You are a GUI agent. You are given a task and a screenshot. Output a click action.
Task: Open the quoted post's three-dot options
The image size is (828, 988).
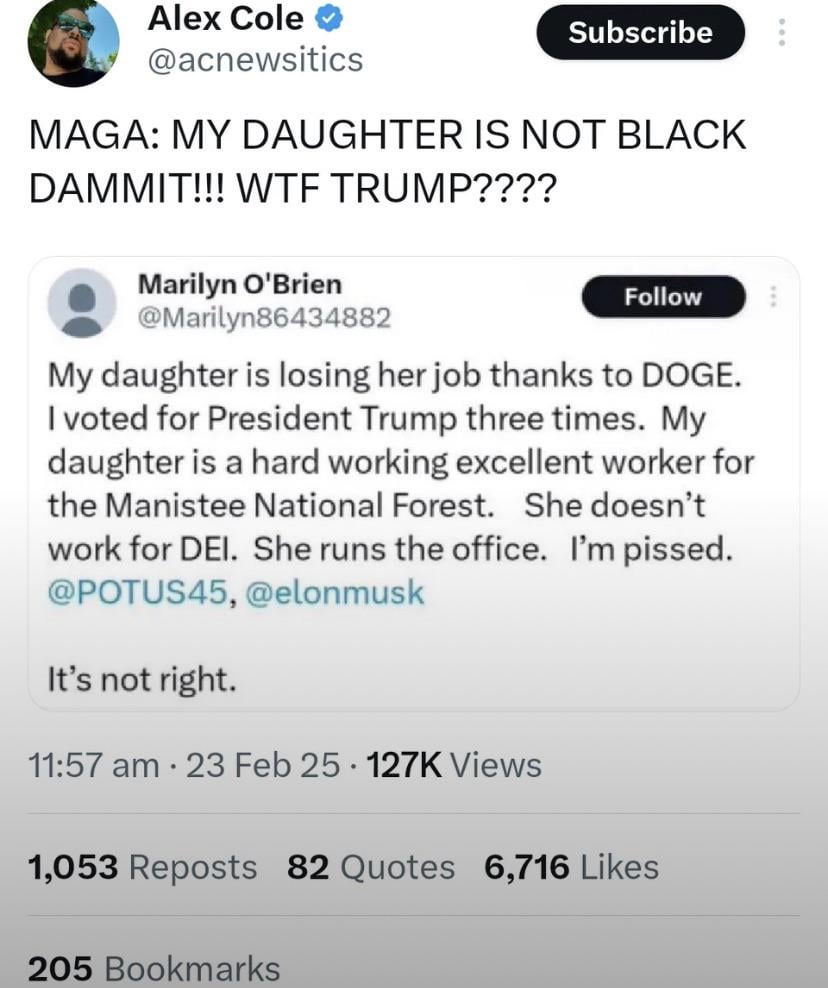[x=773, y=296]
